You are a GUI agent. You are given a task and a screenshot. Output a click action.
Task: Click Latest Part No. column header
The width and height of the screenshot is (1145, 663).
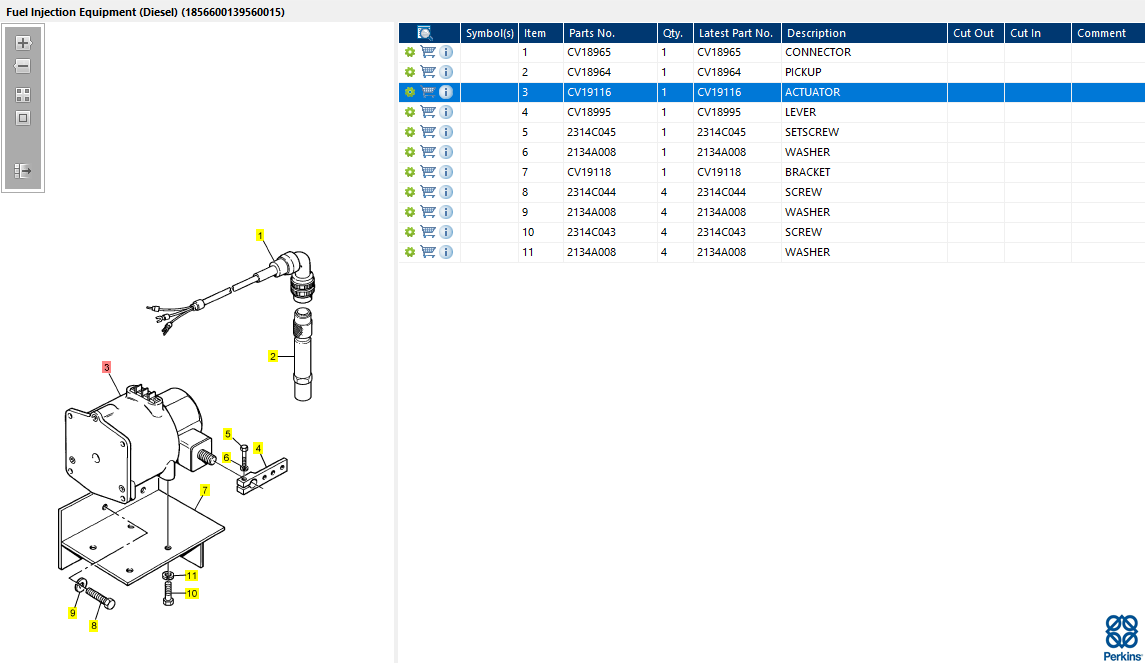(x=737, y=33)
